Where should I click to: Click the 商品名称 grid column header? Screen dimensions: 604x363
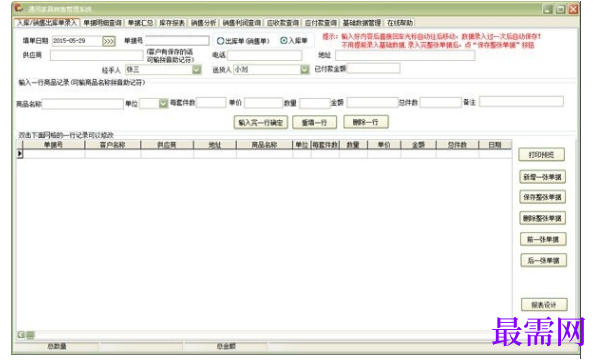(x=264, y=145)
